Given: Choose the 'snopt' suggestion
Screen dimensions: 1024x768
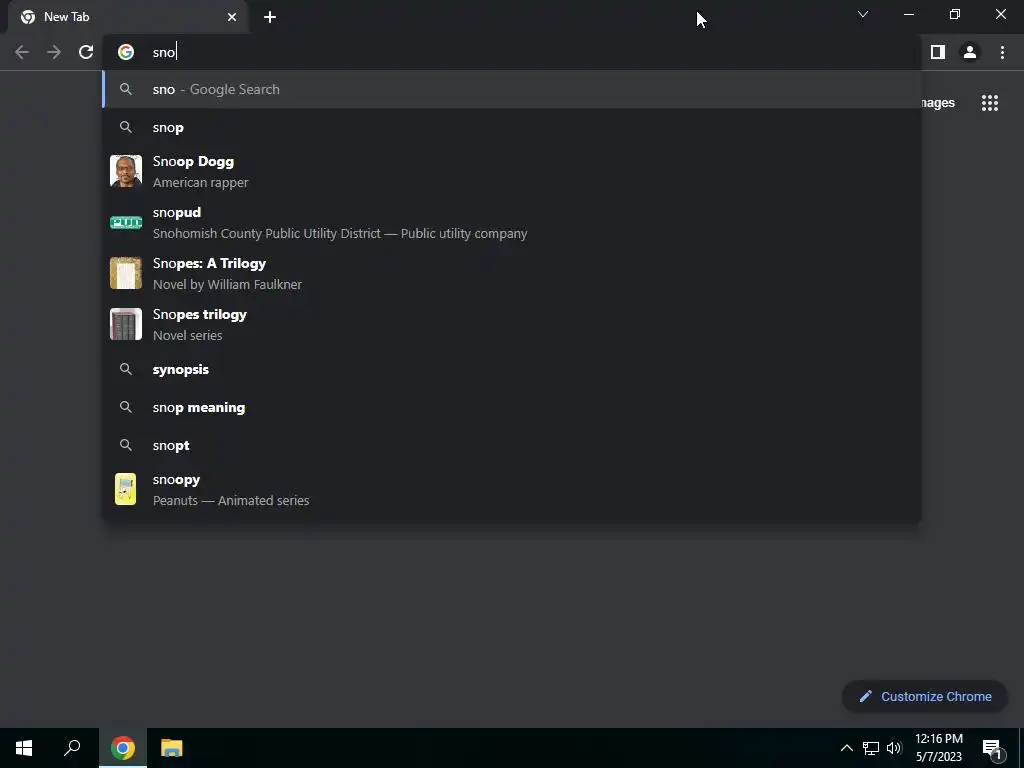Looking at the screenshot, I should pos(511,445).
